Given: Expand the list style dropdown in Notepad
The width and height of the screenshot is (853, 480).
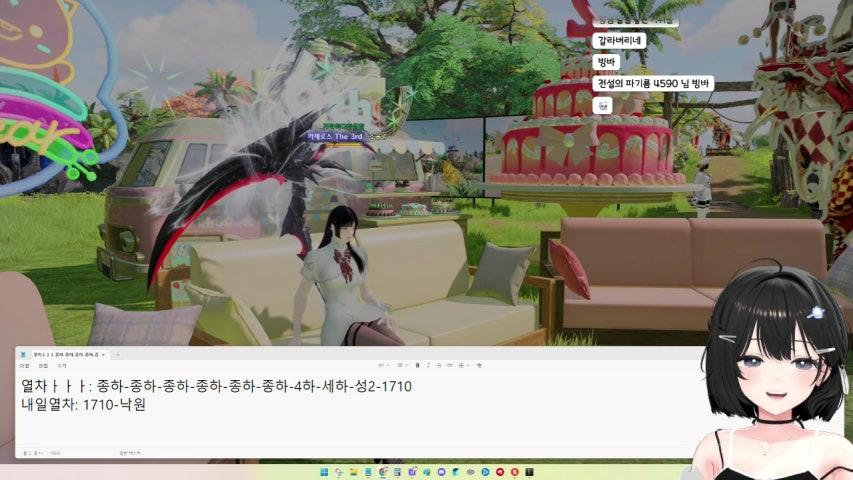Looking at the screenshot, I should coord(401,365).
